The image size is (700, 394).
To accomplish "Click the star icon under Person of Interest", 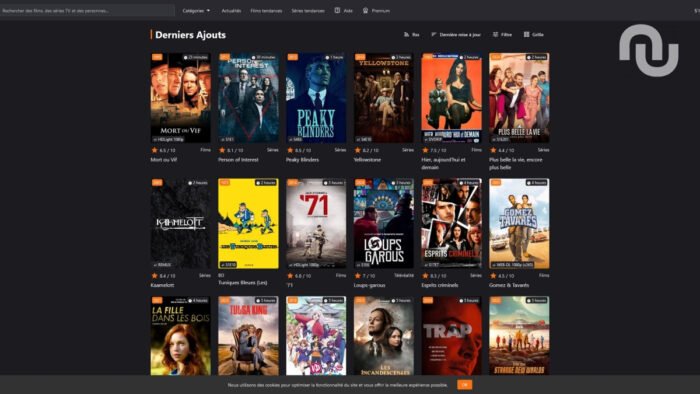I will point(222,150).
